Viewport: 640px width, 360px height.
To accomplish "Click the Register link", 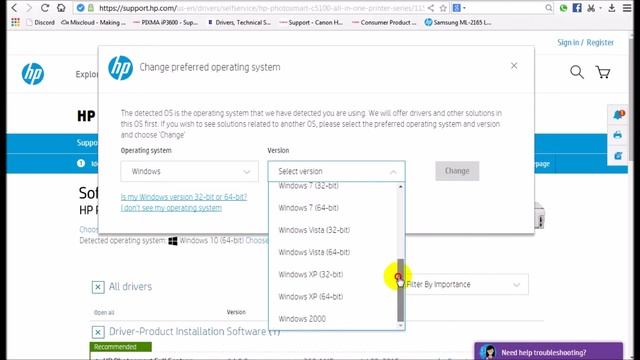I will click(x=600, y=42).
